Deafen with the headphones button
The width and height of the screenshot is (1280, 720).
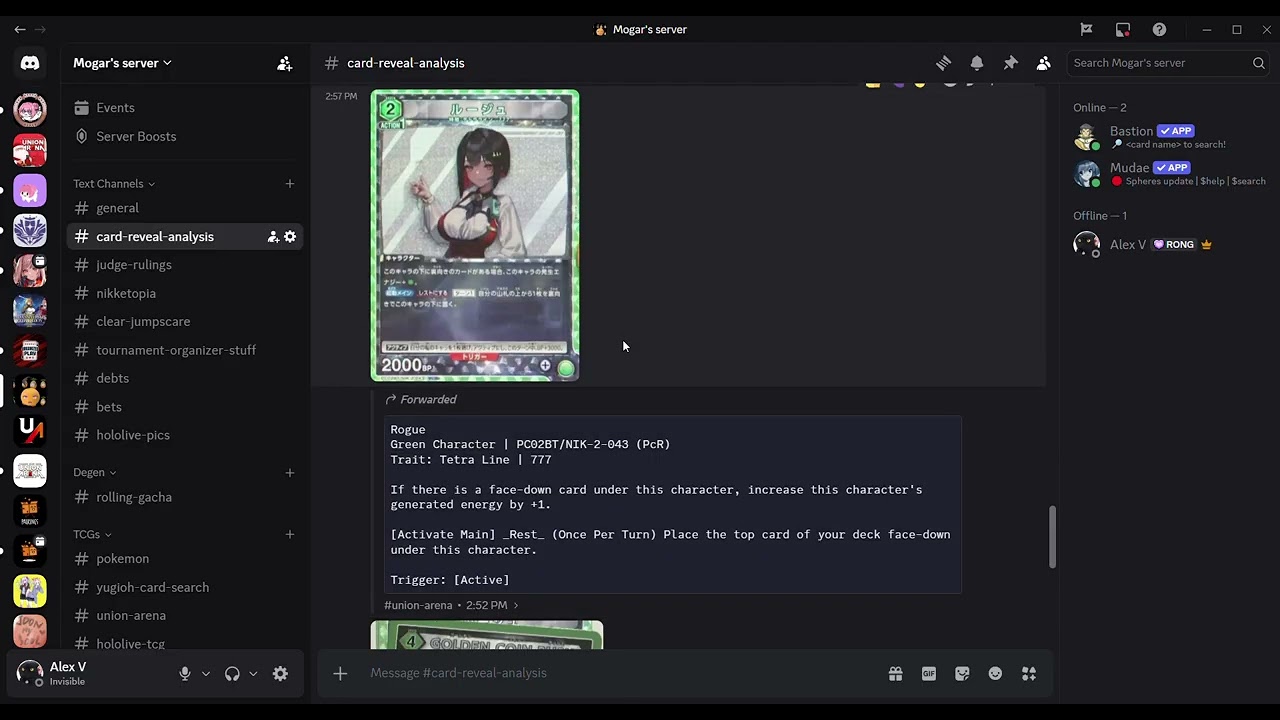(x=232, y=674)
